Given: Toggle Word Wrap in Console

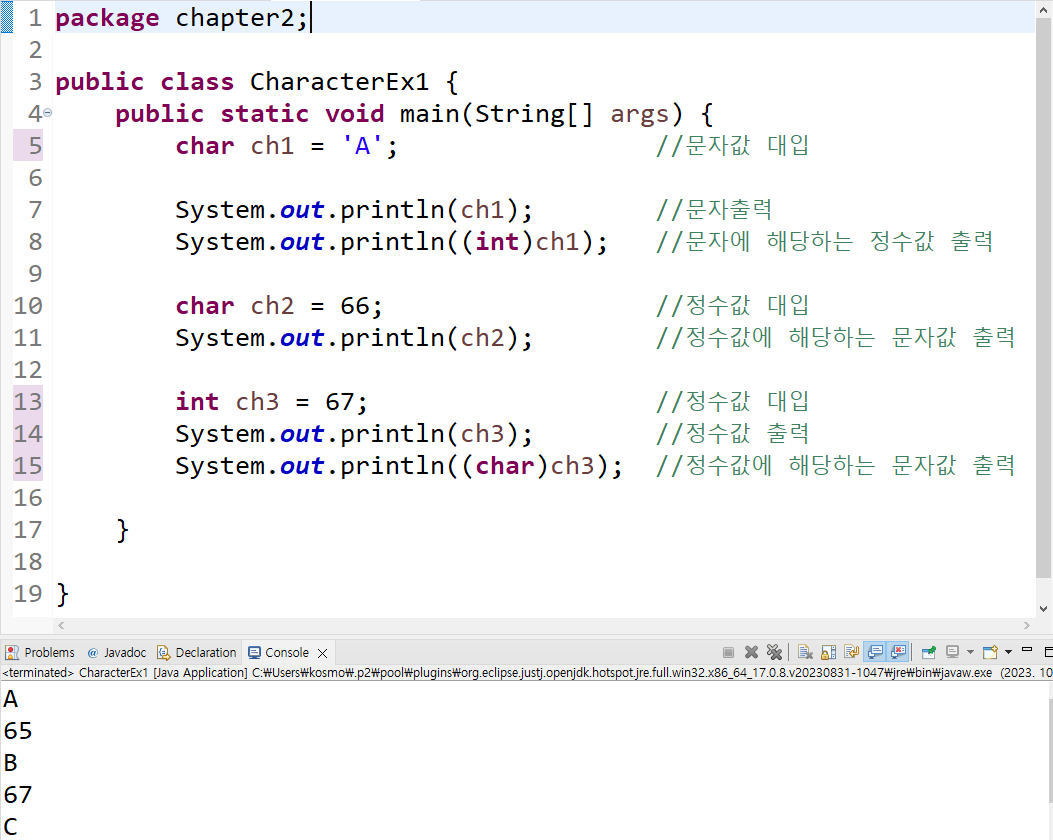Looking at the screenshot, I should [x=852, y=652].
